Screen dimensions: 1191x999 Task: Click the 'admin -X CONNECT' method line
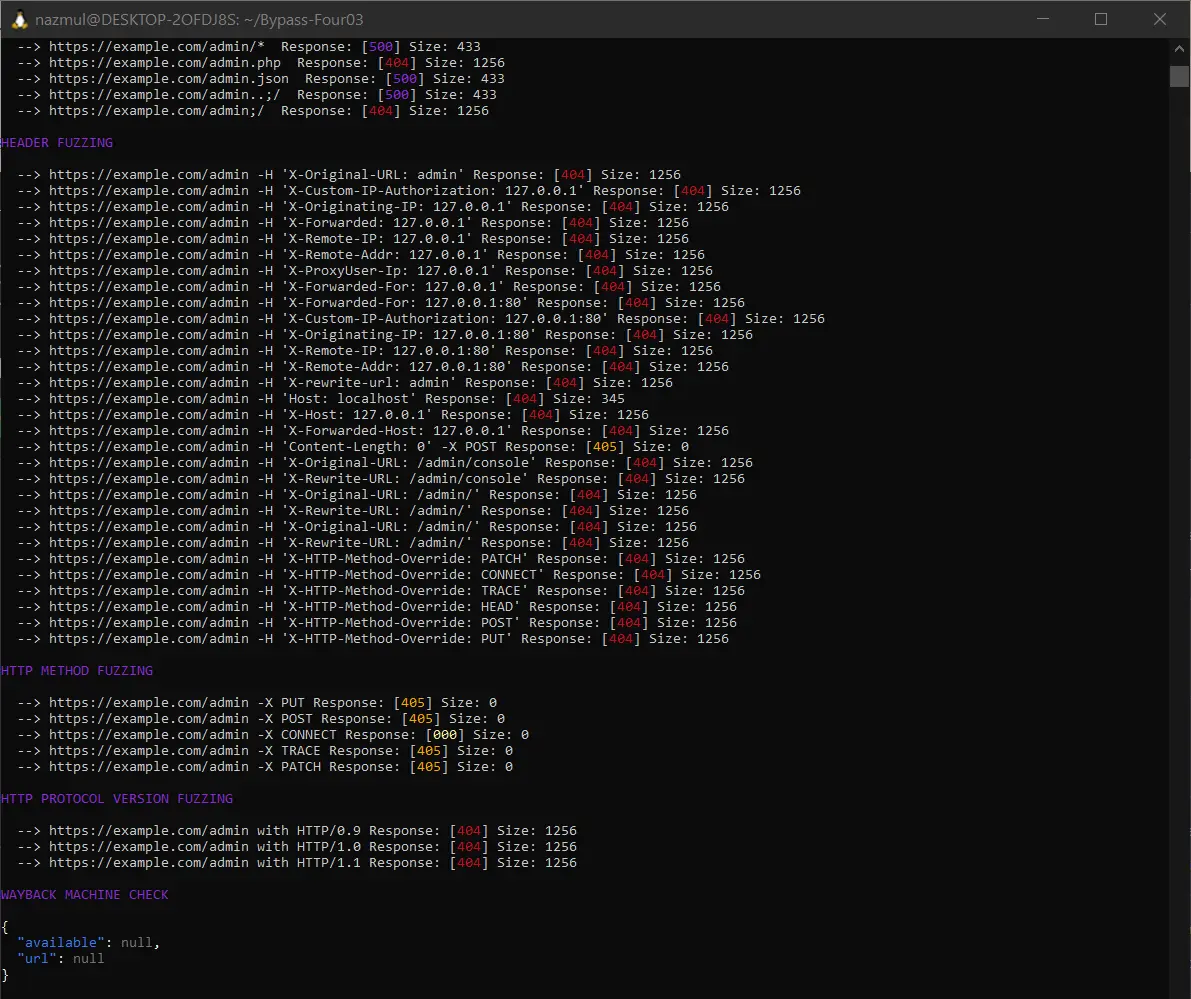[273, 735]
